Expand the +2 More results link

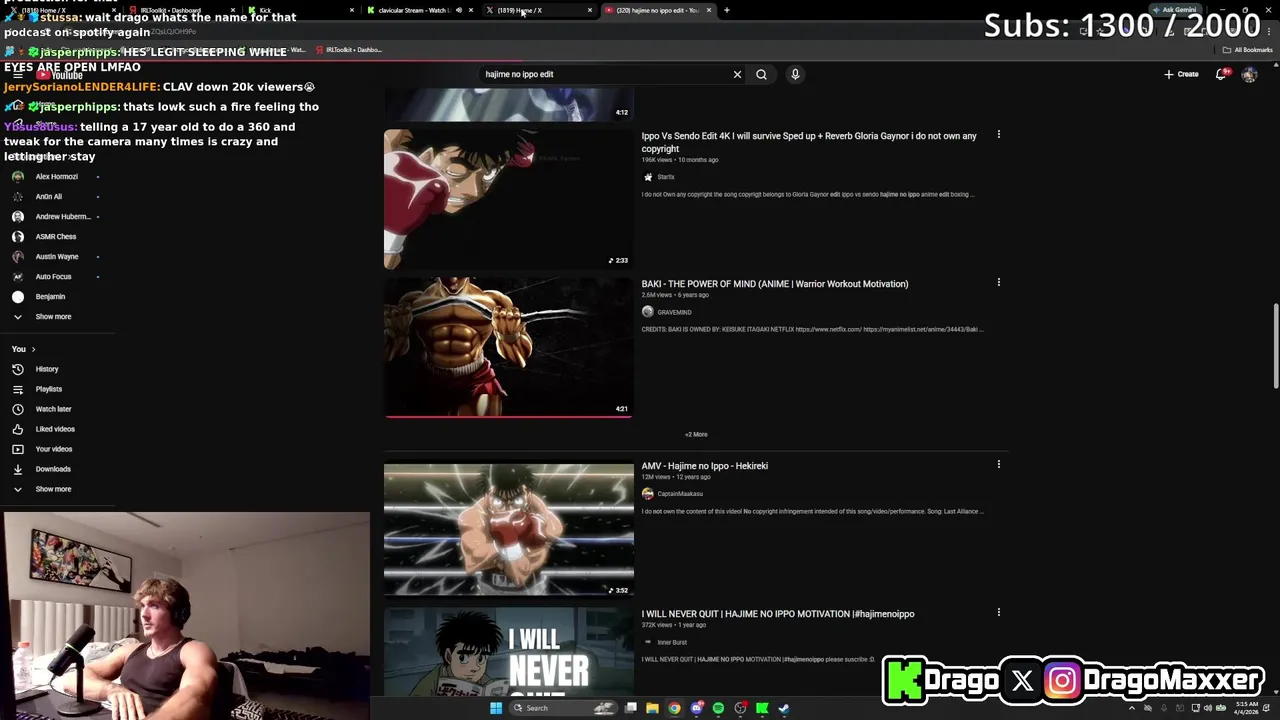pyautogui.click(x=696, y=434)
